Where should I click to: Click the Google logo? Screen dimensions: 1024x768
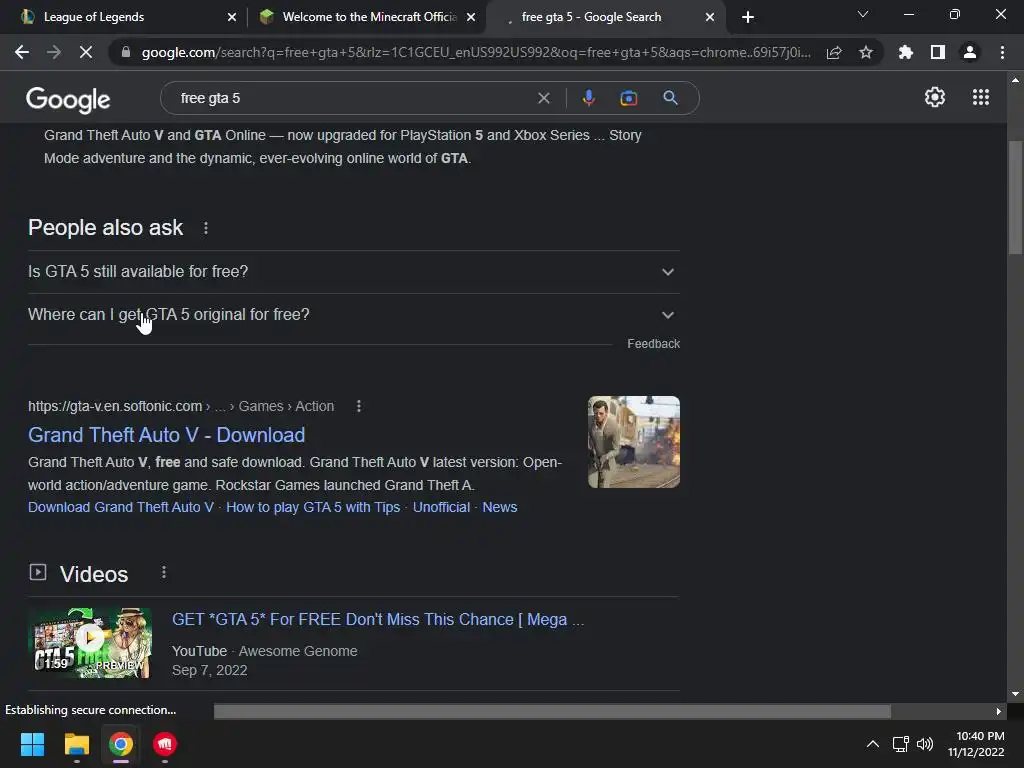(x=68, y=99)
